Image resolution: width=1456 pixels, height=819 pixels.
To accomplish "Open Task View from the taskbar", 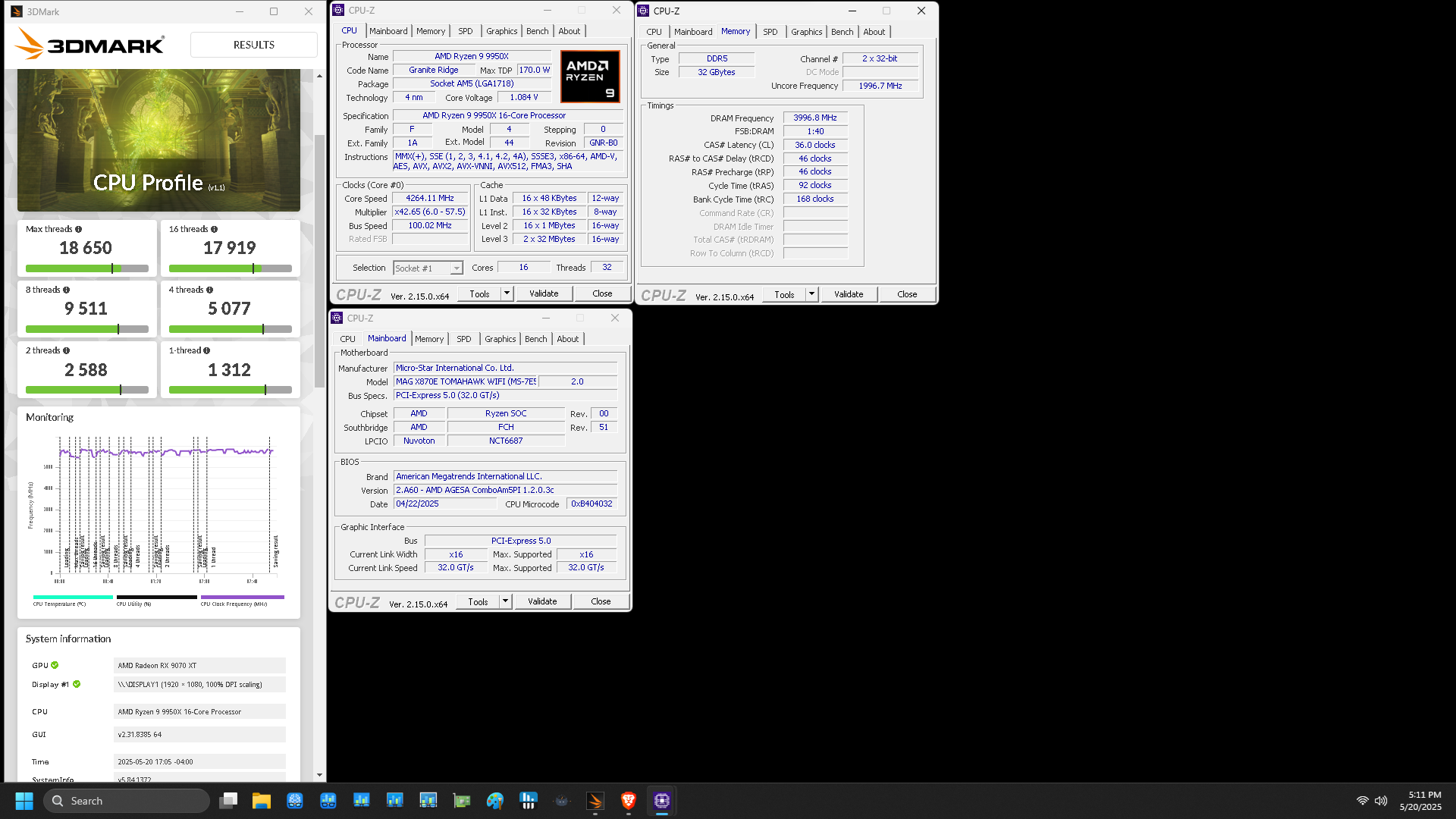I will tap(228, 801).
